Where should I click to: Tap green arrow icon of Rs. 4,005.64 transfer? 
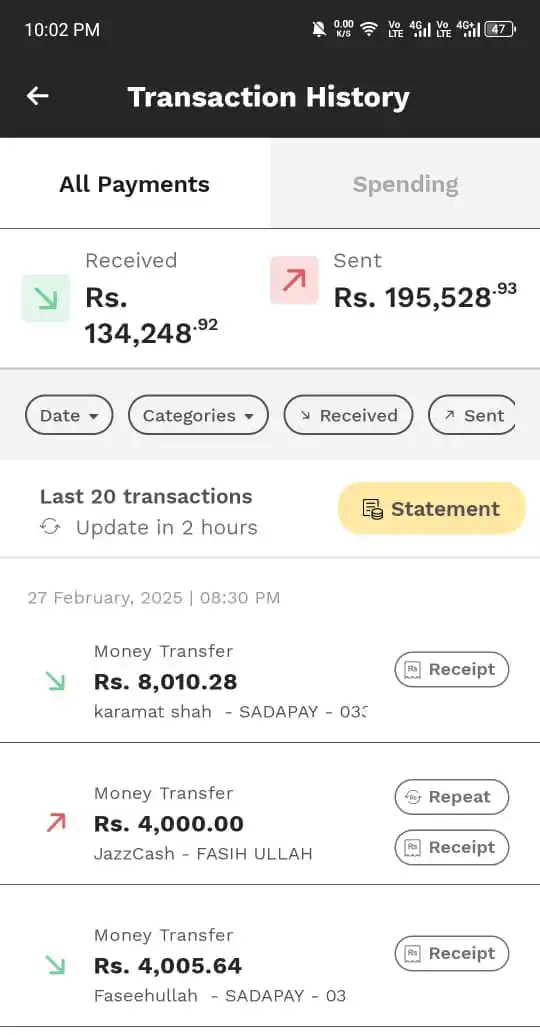click(x=56, y=965)
